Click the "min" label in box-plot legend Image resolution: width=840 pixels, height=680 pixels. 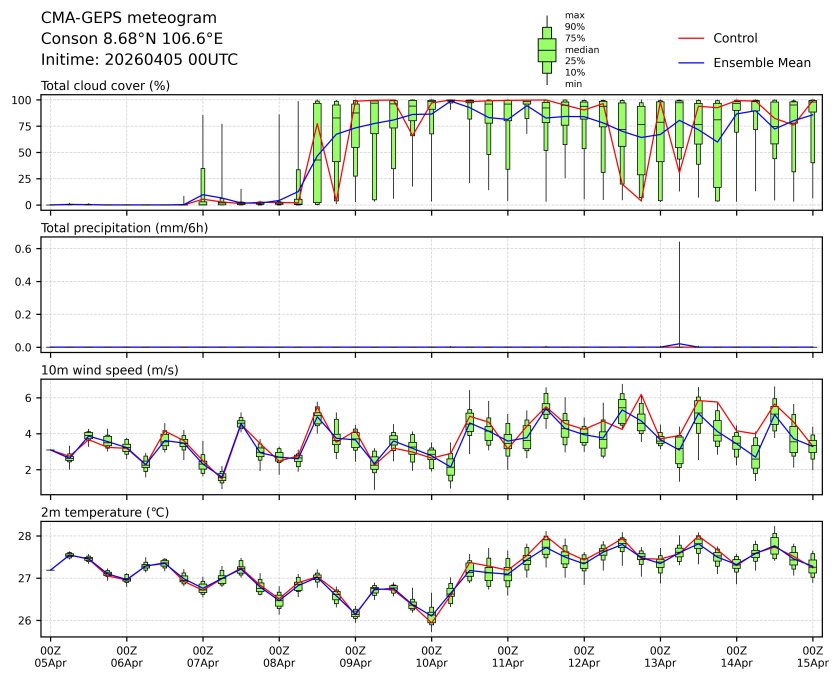pyautogui.click(x=573, y=84)
